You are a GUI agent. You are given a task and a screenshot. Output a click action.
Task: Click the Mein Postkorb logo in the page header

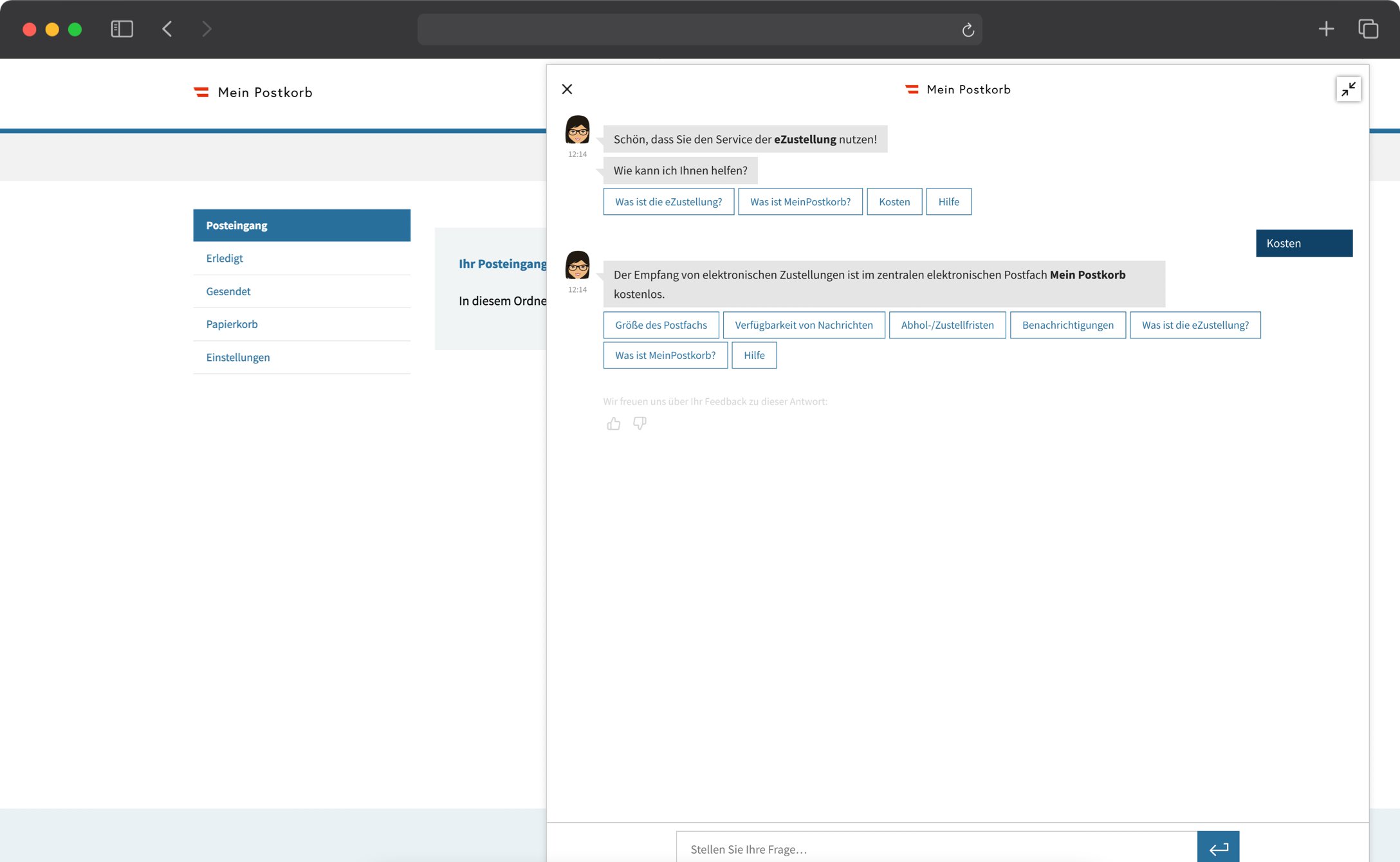tap(253, 92)
